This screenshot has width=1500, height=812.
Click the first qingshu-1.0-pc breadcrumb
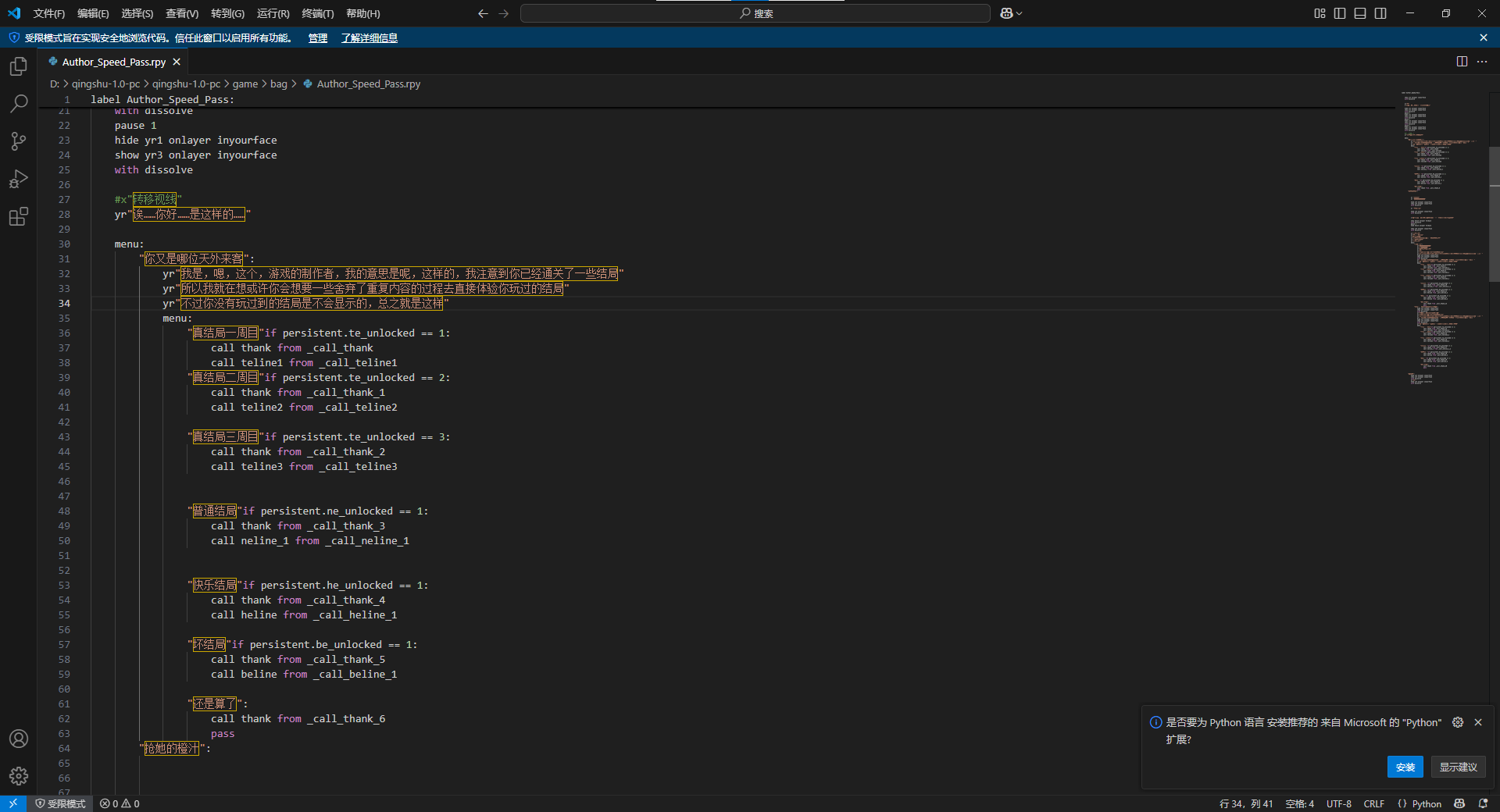(105, 84)
